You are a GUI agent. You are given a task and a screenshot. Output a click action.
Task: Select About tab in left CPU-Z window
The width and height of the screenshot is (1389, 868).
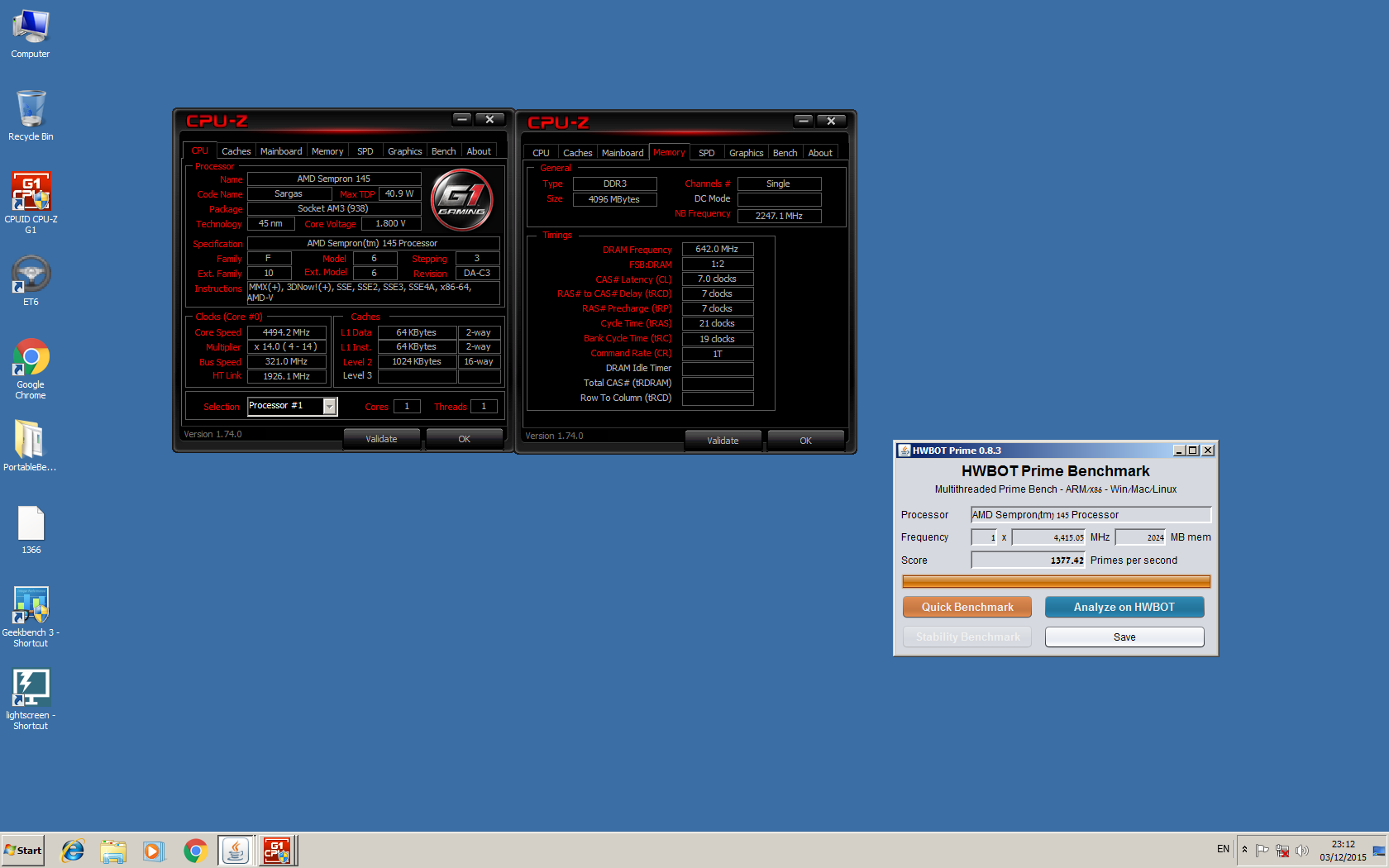point(479,151)
